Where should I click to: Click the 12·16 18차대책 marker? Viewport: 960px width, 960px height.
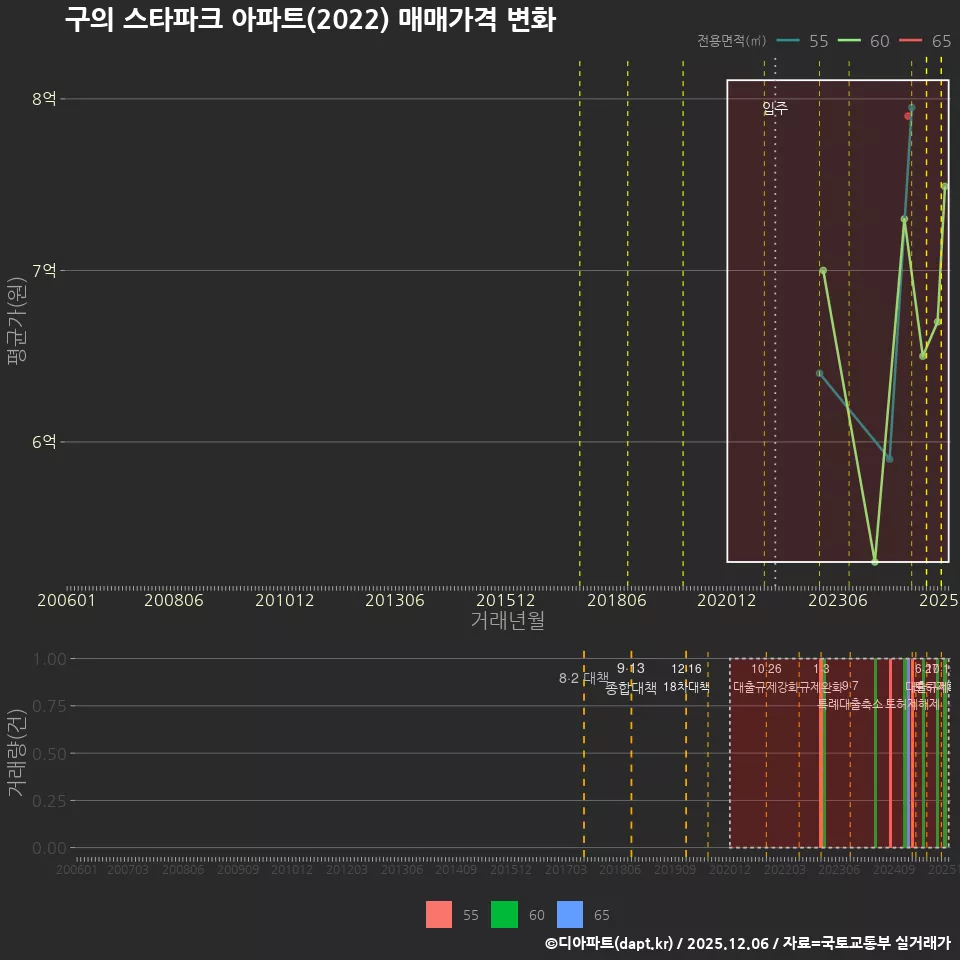686,675
